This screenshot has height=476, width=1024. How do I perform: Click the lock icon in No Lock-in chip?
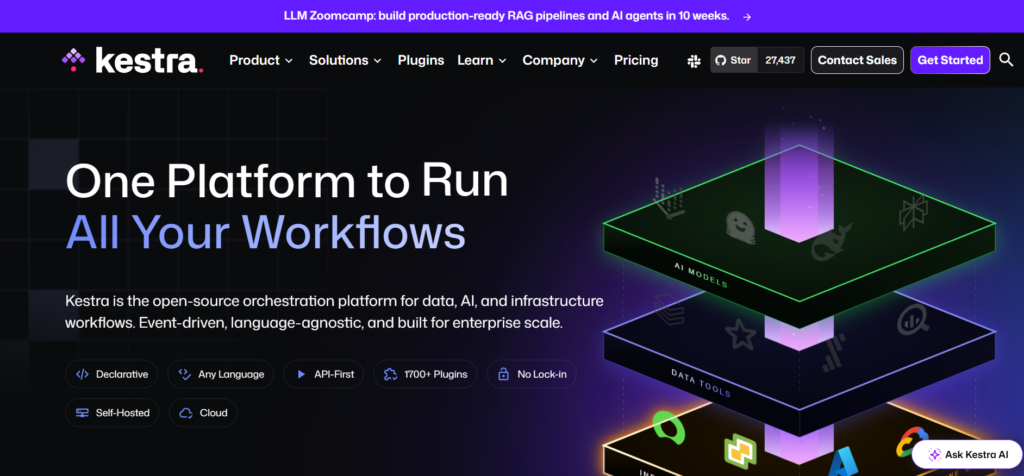(x=503, y=375)
